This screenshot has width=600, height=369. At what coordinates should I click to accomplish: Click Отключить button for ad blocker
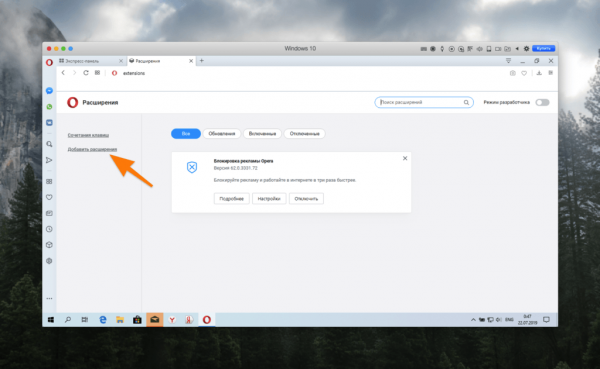(306, 199)
